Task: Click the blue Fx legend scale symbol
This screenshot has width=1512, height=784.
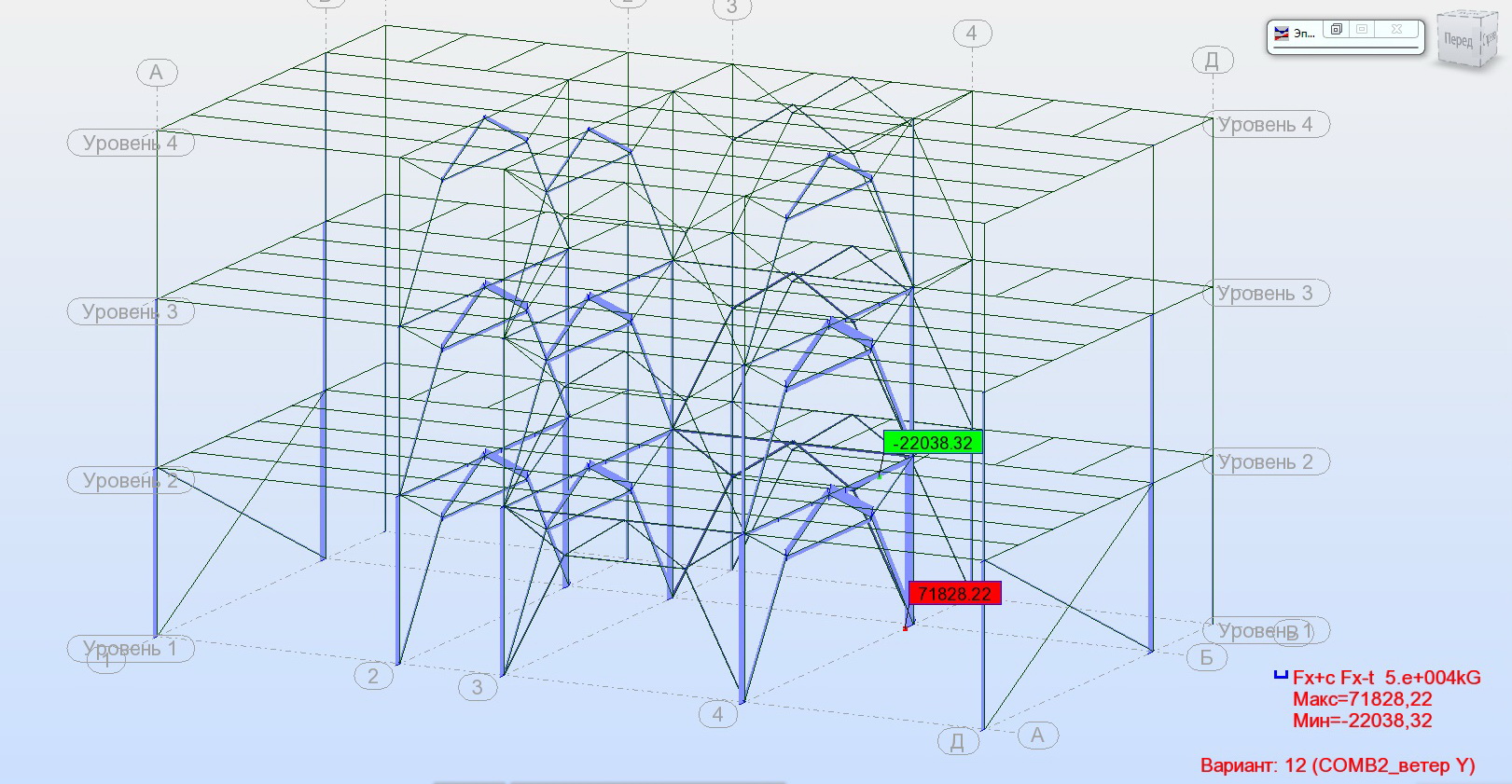Action: click(1281, 675)
